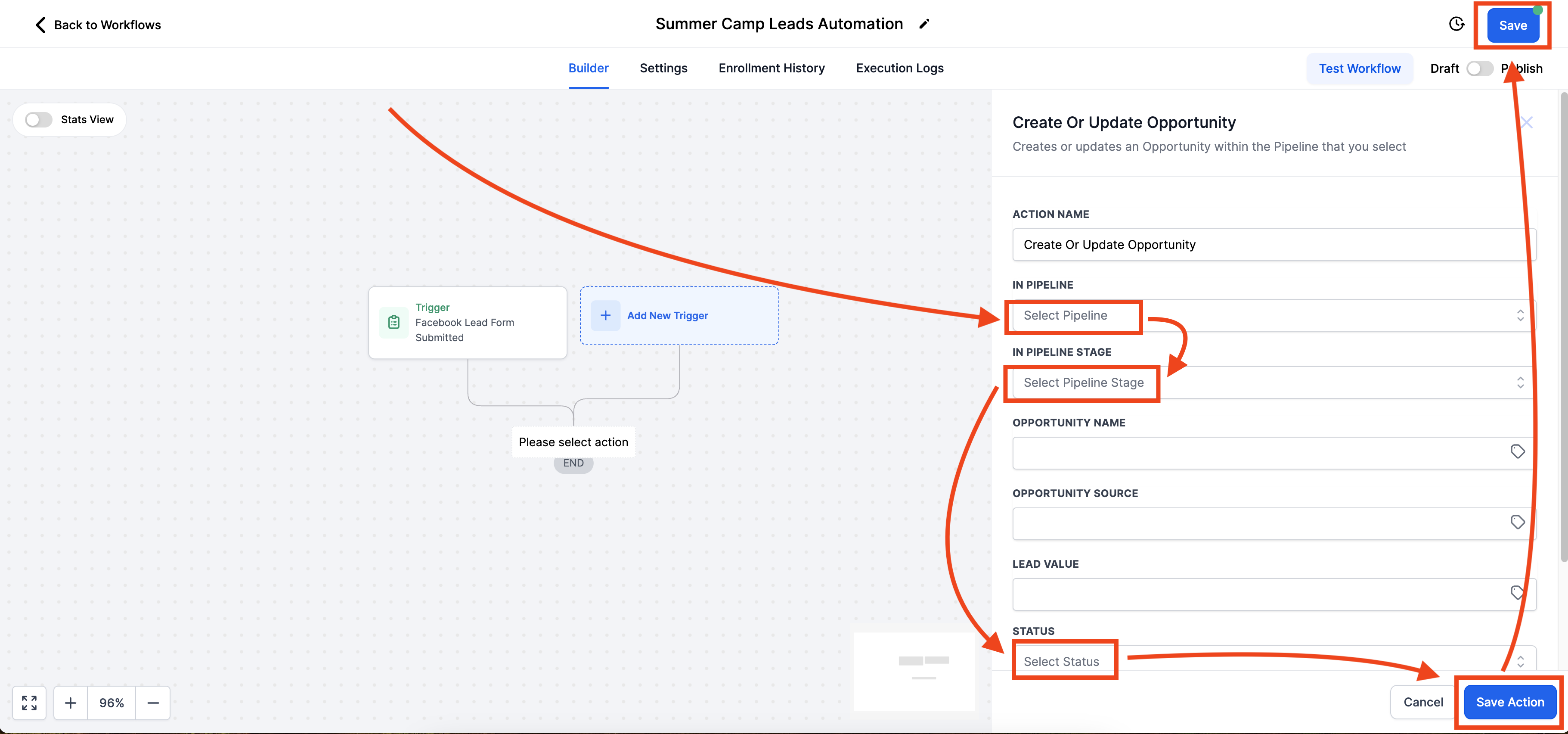Click the pencil icon to rename workflow
The image size is (1568, 734).
924,25
